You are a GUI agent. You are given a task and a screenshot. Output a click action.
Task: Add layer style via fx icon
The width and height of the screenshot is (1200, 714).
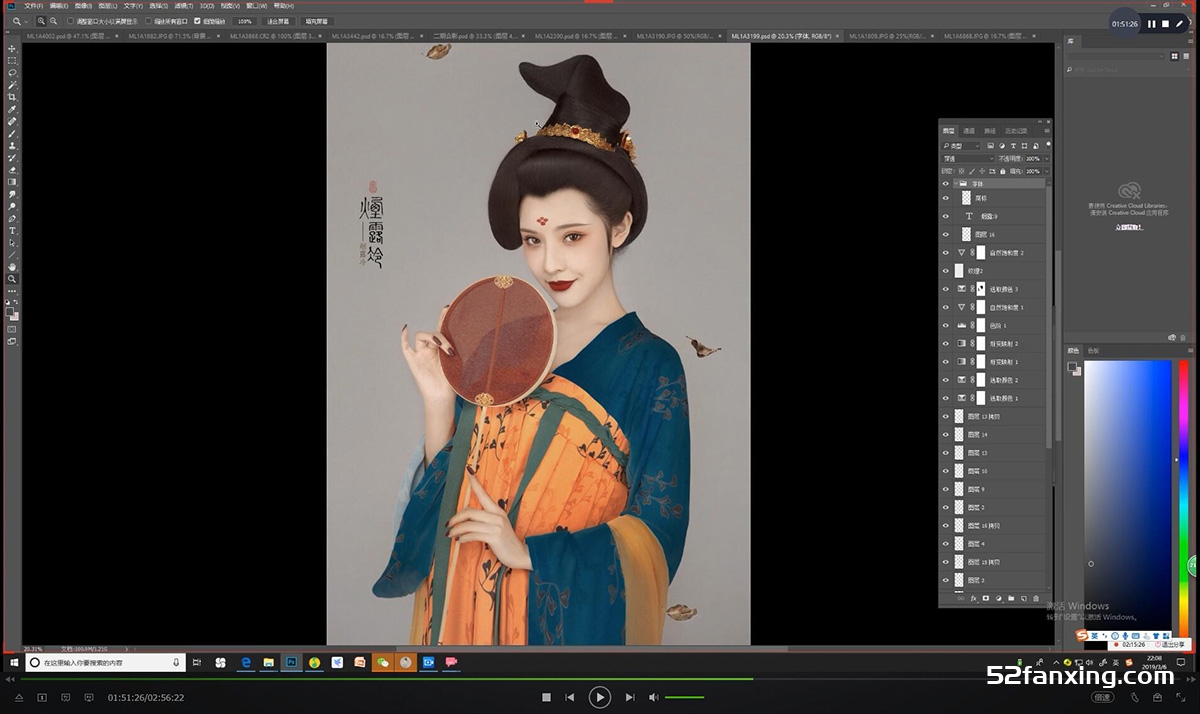(x=974, y=598)
